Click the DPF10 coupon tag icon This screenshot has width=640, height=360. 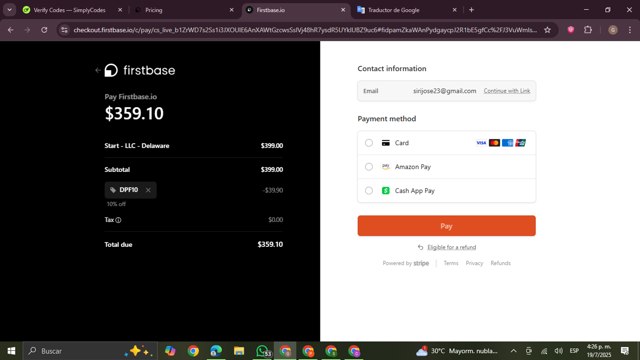(x=113, y=190)
